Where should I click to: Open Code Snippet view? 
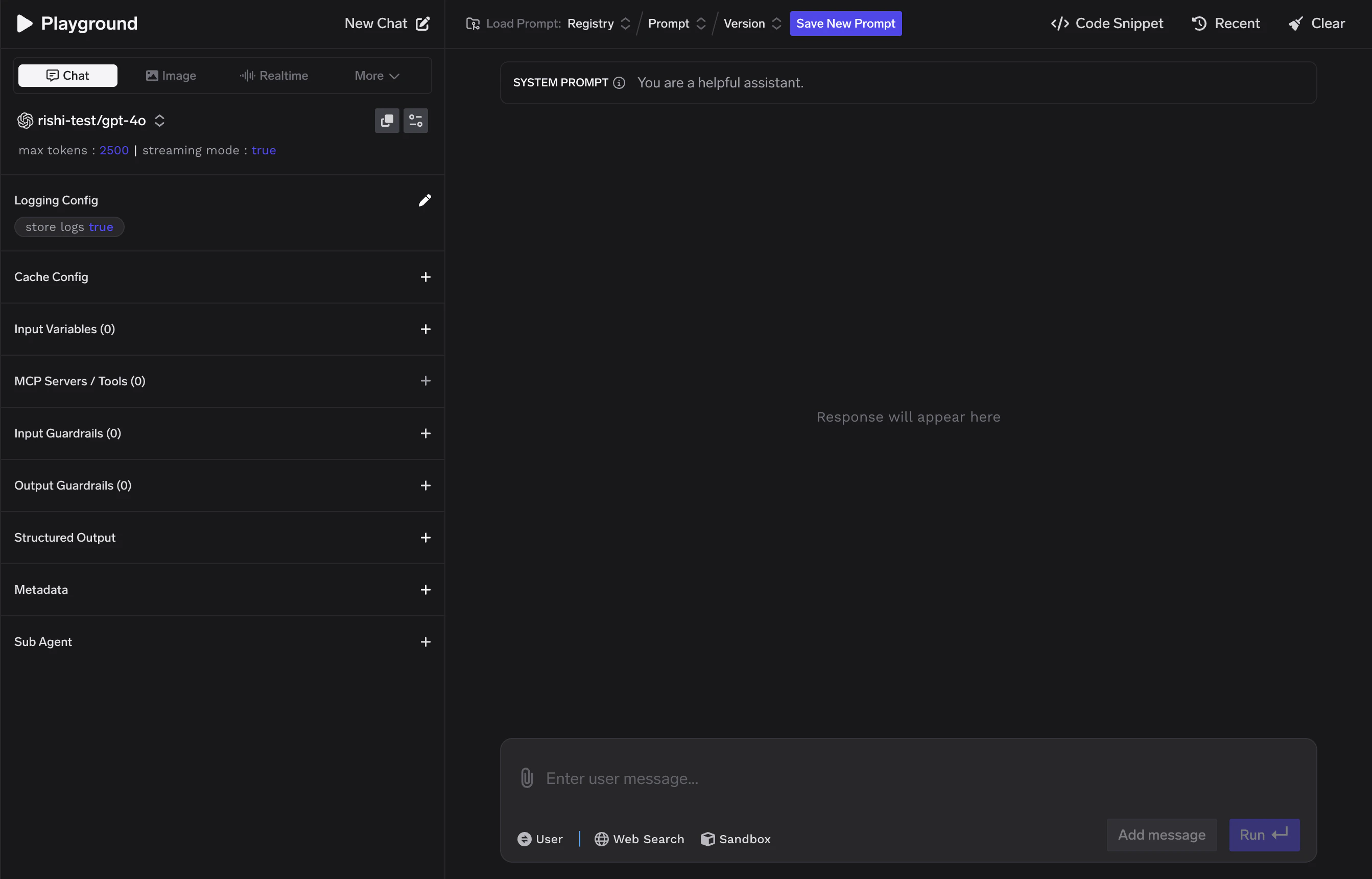[1106, 24]
